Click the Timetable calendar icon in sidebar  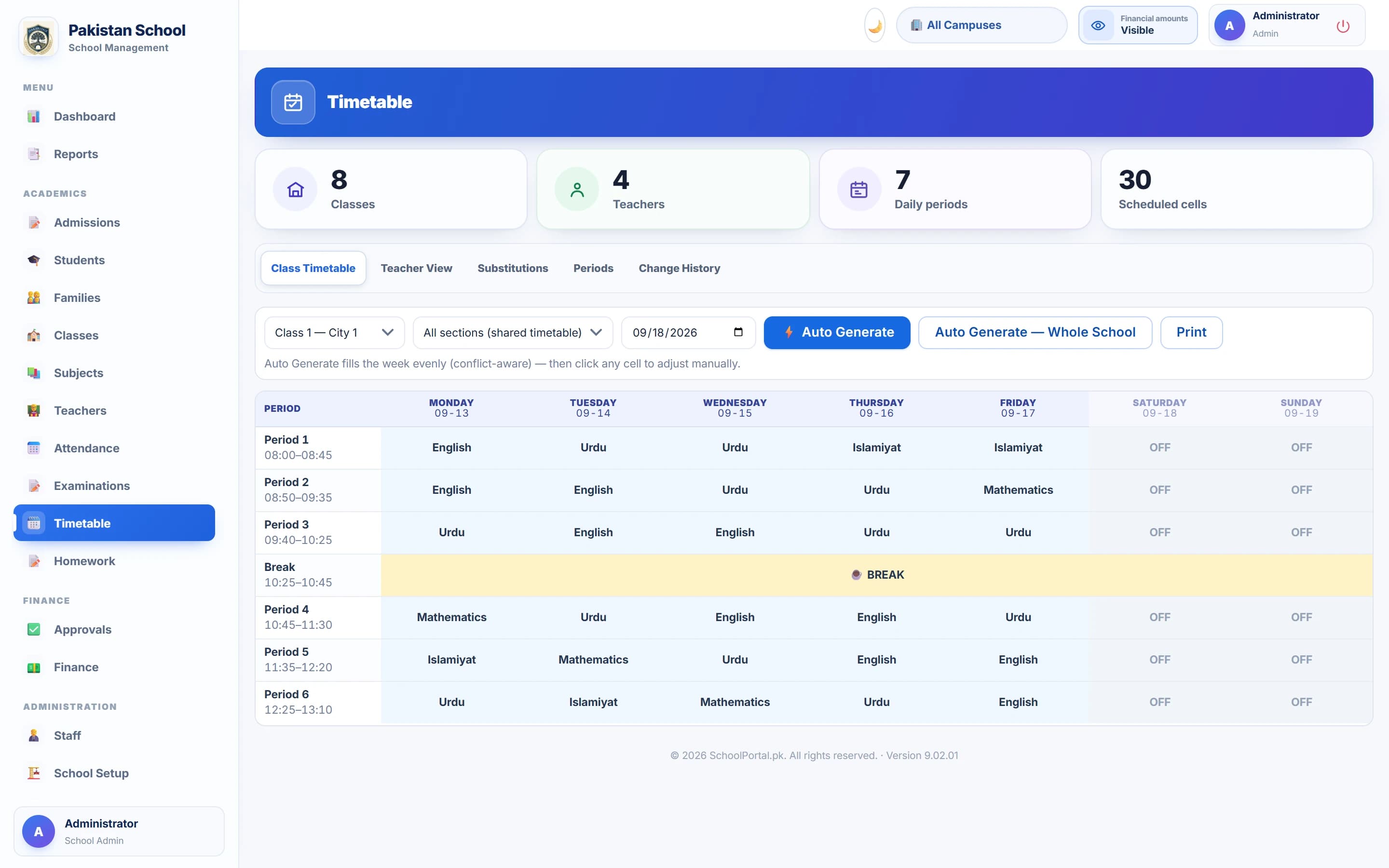tap(34, 523)
